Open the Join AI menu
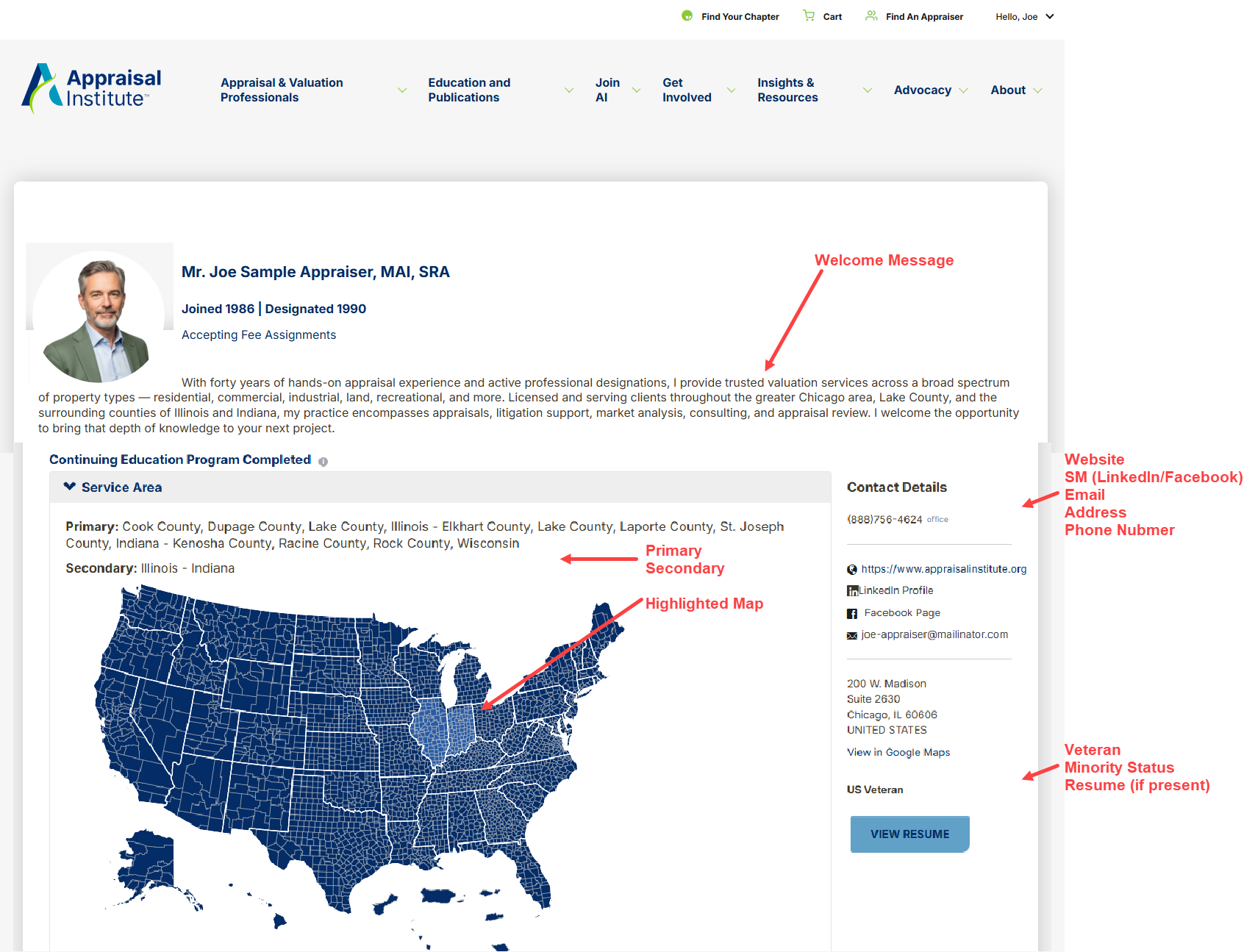Viewport: 1255px width, 952px height. click(618, 90)
